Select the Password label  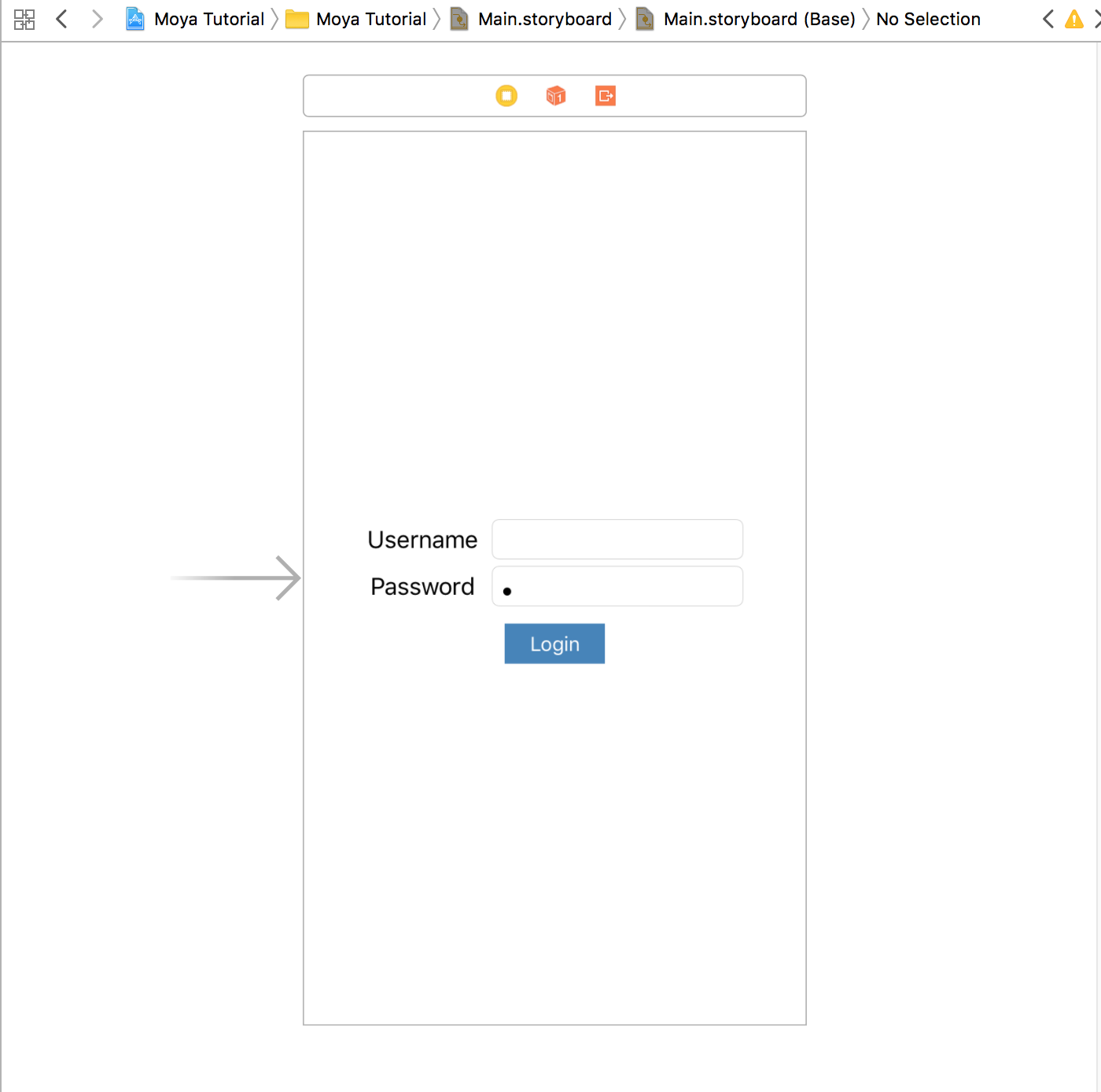pyautogui.click(x=422, y=586)
